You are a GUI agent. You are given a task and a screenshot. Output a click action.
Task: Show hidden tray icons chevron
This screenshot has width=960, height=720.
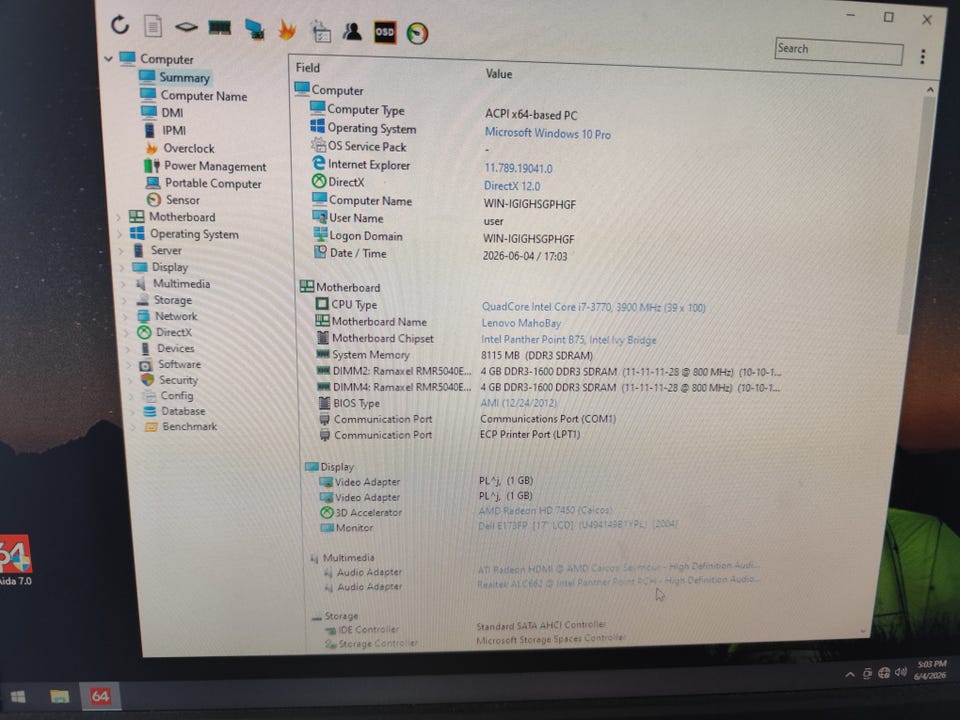pyautogui.click(x=850, y=674)
